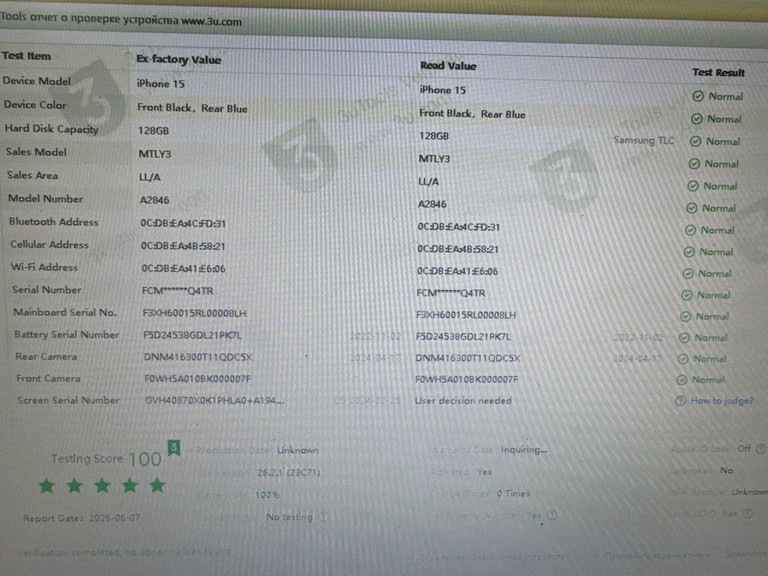Select the Device Model row label
This screenshot has height=576, width=768.
(x=37, y=81)
